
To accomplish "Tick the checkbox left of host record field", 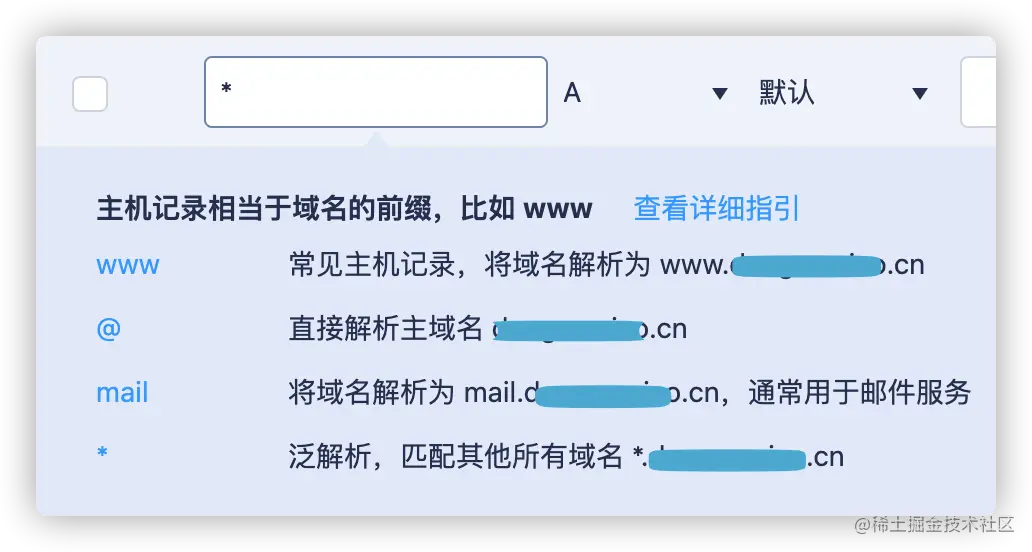I will 90,93.
